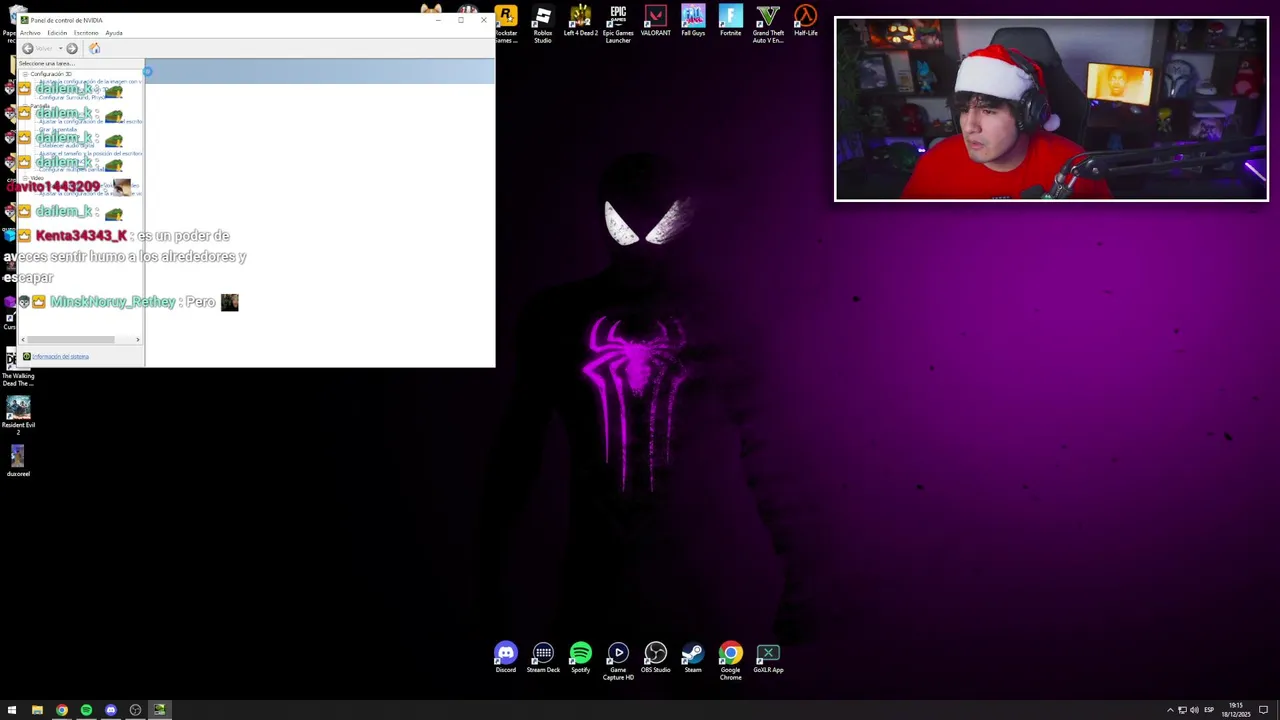The image size is (1280, 720).
Task: Open network status tray icon
Action: (x=1182, y=710)
